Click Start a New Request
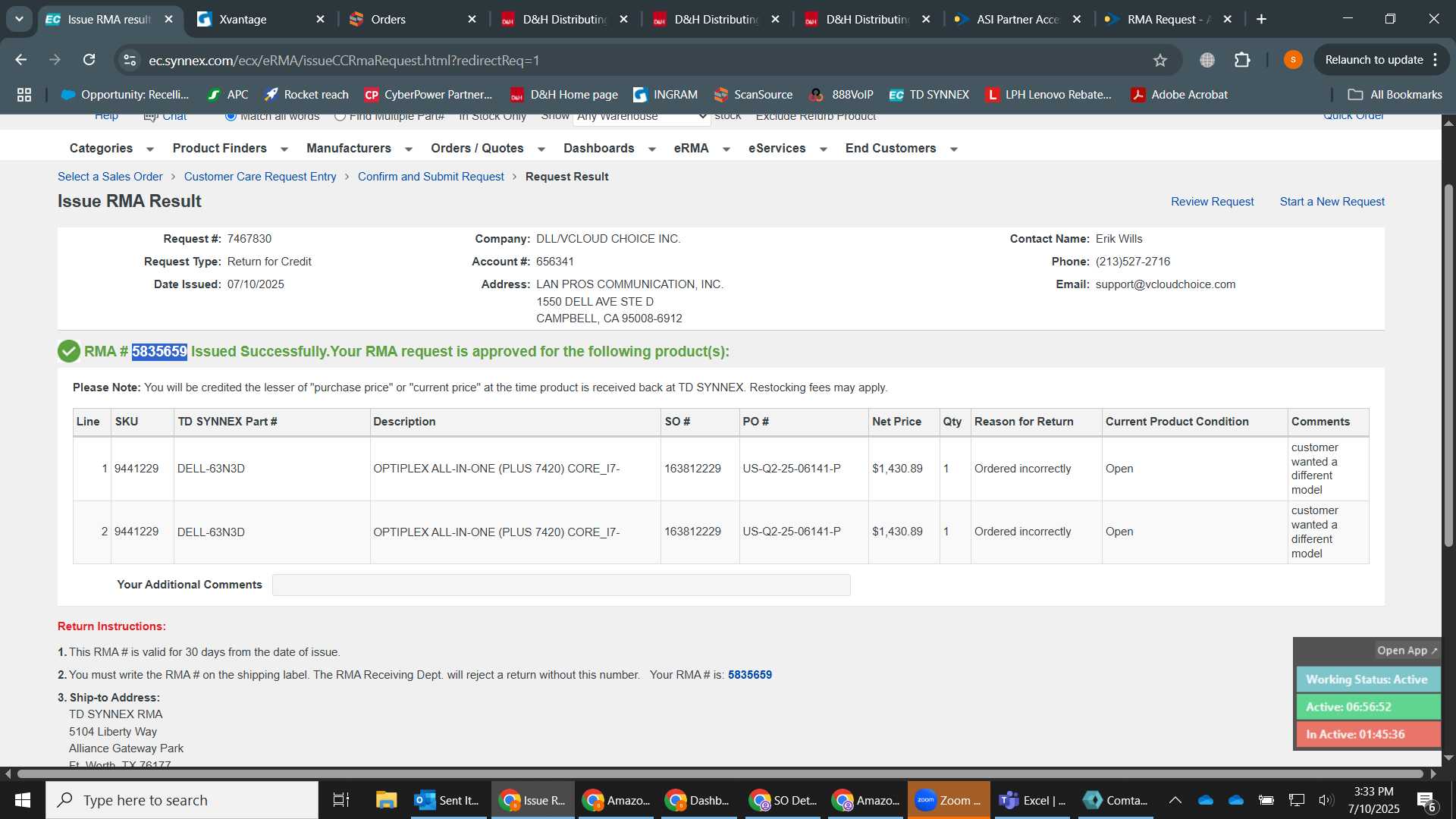The width and height of the screenshot is (1456, 819). tap(1332, 202)
